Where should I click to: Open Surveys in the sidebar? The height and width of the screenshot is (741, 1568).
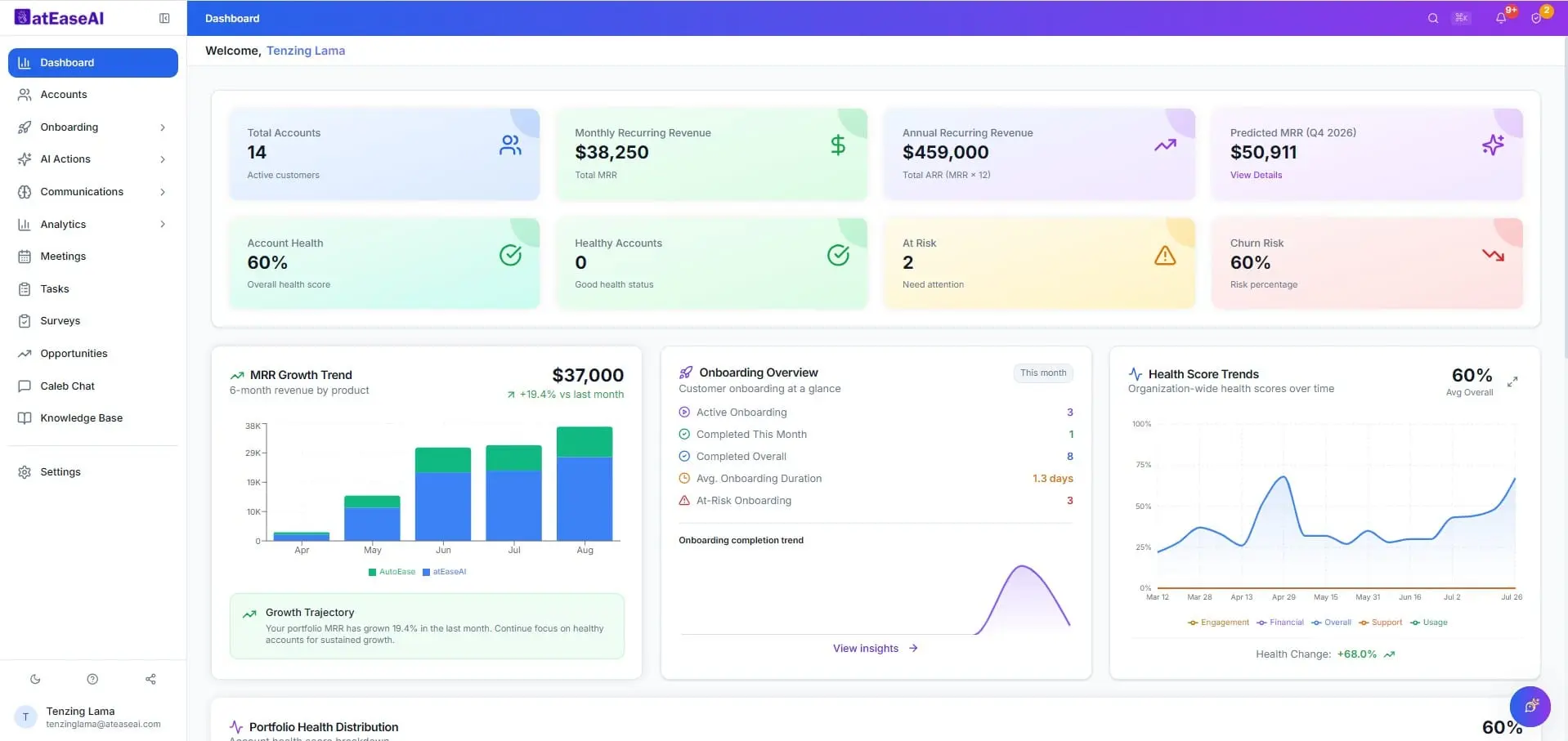click(x=93, y=321)
